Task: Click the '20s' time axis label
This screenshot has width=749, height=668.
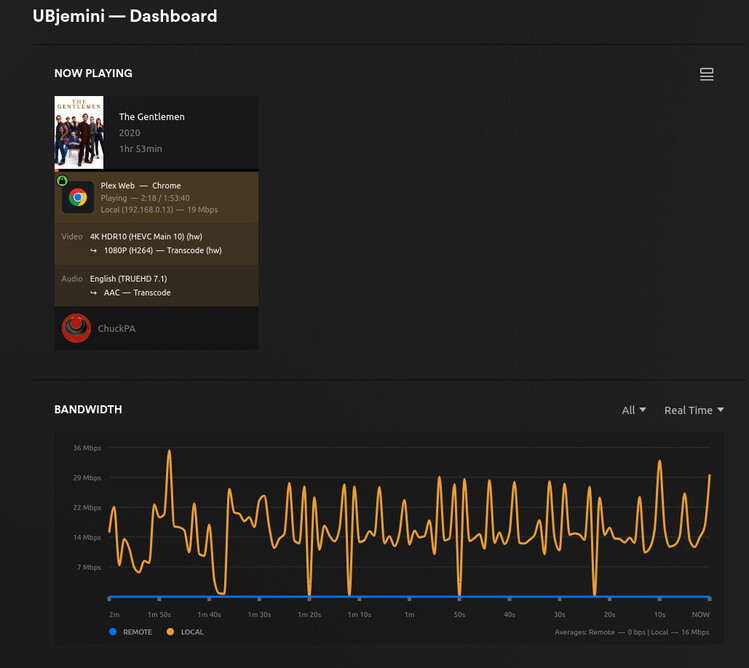Action: (x=610, y=614)
